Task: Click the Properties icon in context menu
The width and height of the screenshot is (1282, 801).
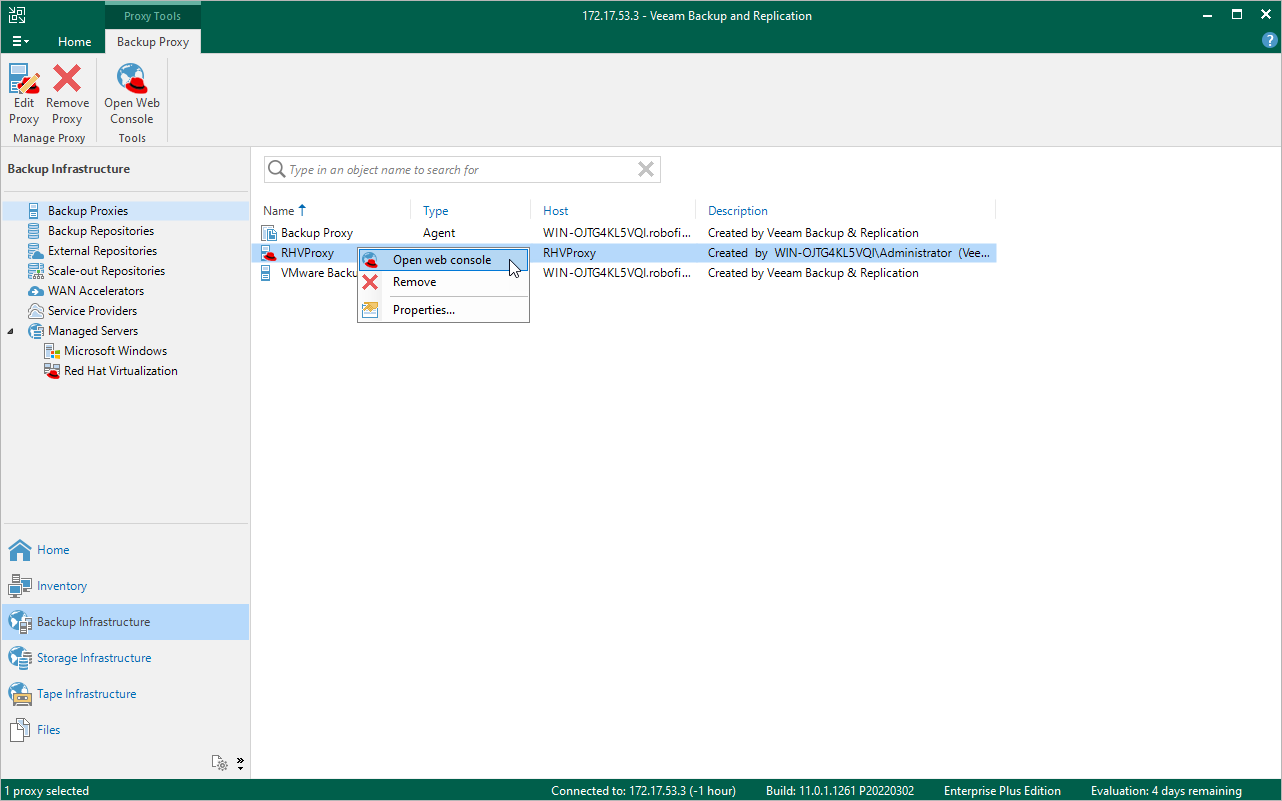Action: point(370,310)
